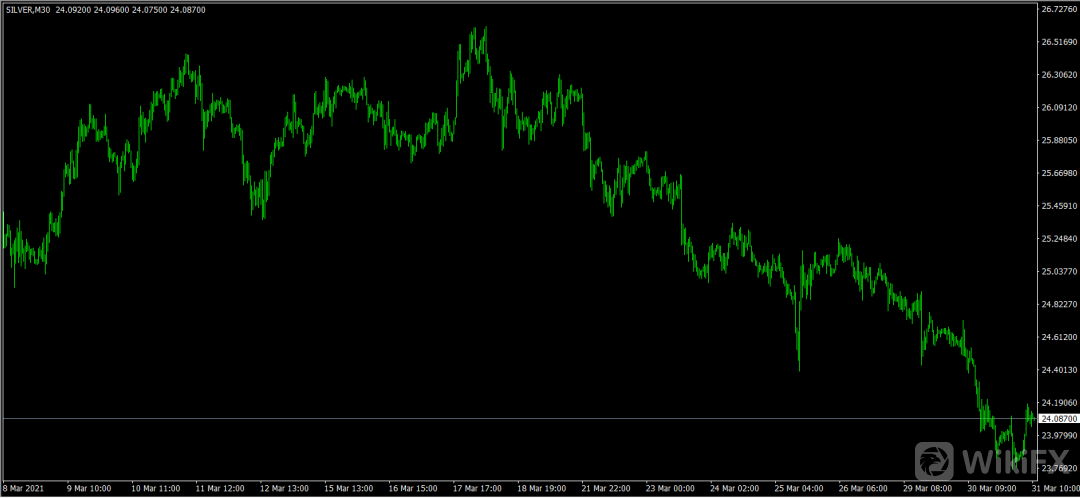Click the 25.45910 price axis label
Image resolution: width=1080 pixels, height=498 pixels.
tap(1058, 206)
